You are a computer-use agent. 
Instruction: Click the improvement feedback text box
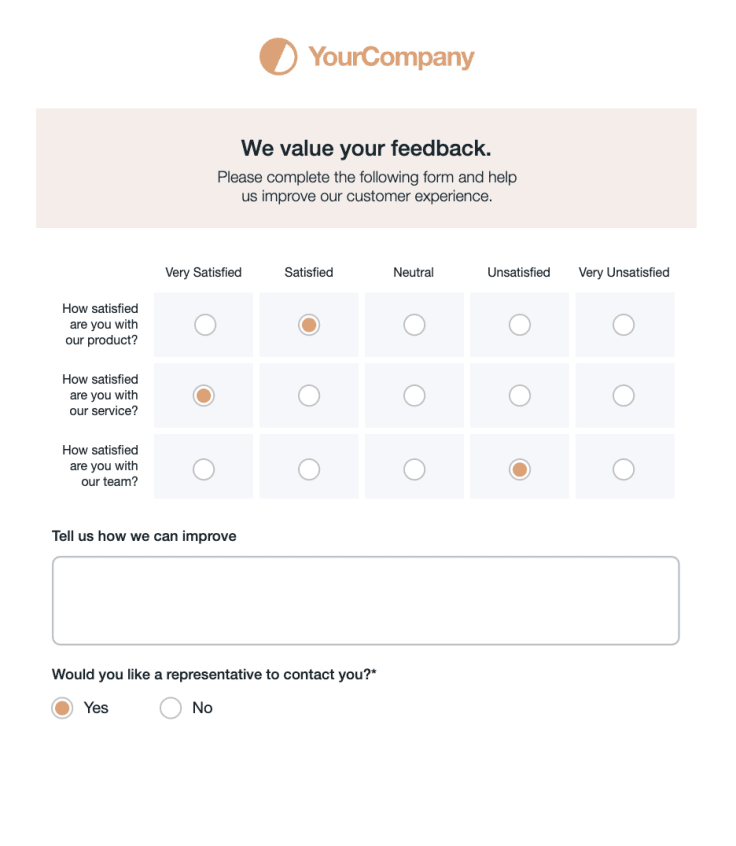pyautogui.click(x=366, y=598)
